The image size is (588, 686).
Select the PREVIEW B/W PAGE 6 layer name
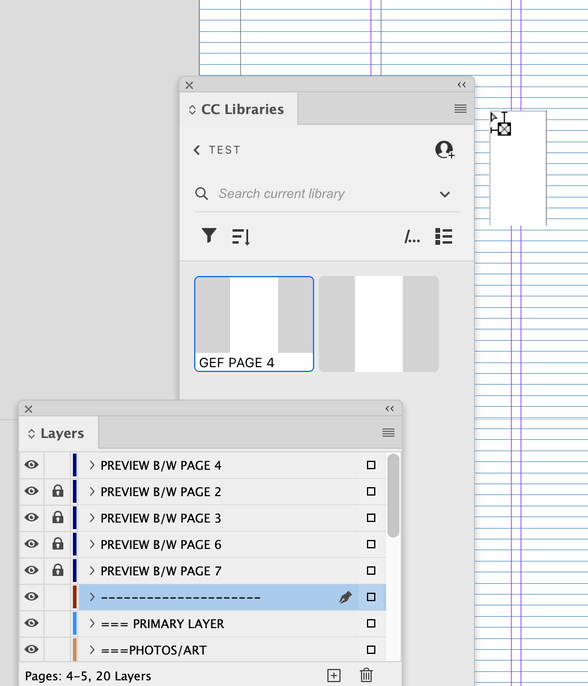click(161, 545)
